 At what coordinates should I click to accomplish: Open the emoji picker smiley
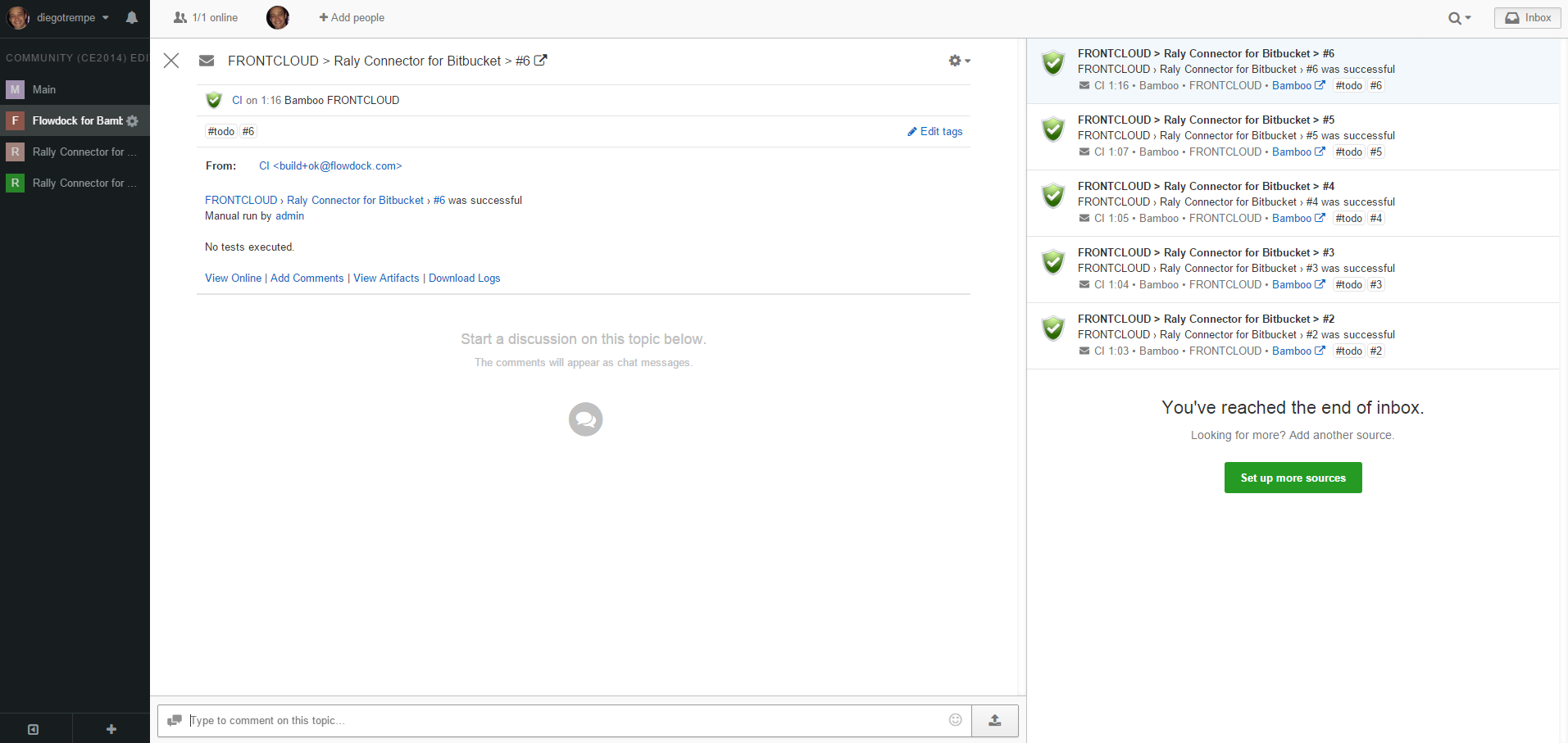coord(956,720)
